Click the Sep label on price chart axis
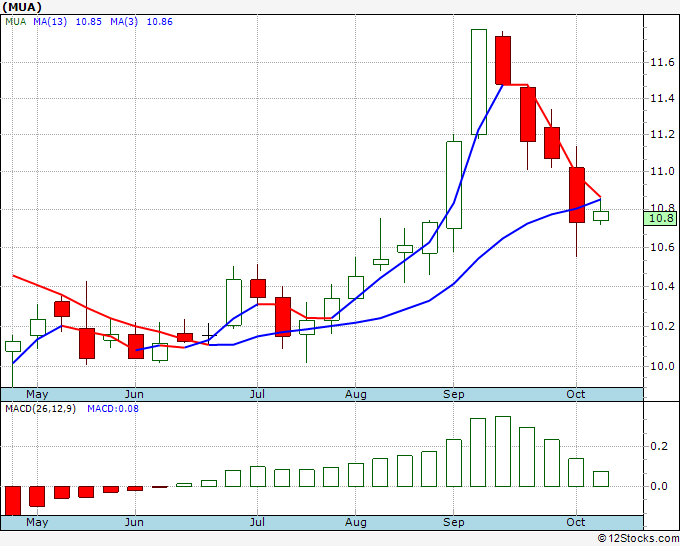 453,395
